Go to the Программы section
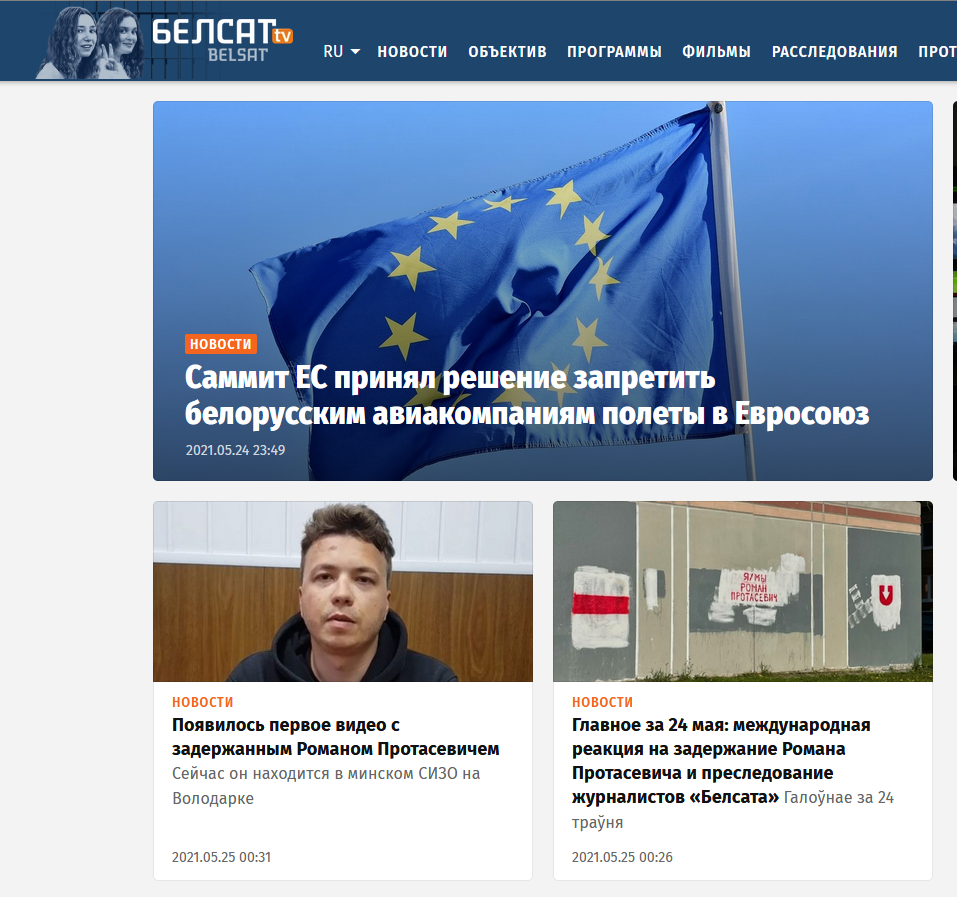 [614, 52]
